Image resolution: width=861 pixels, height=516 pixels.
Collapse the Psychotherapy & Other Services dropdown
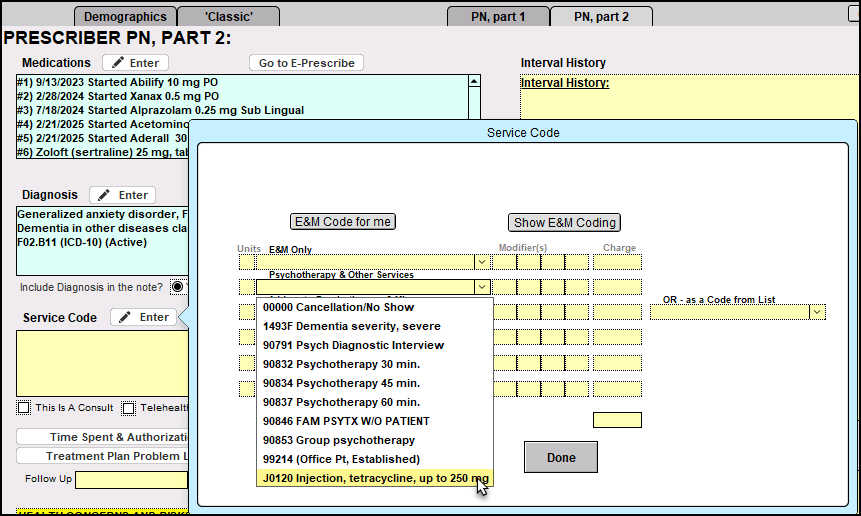click(482, 287)
